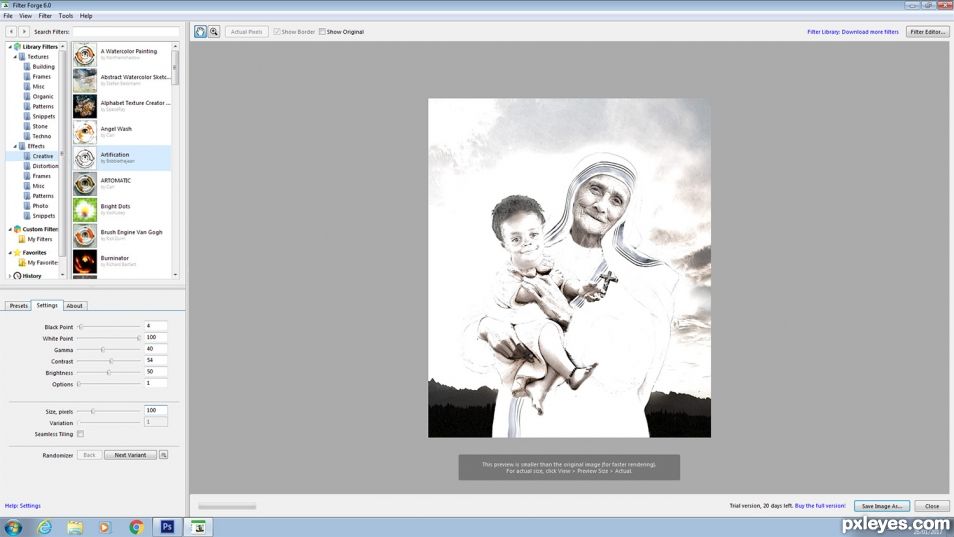Viewport: 954px width, 537px height.
Task: Open the Tools menu
Action: [66, 16]
